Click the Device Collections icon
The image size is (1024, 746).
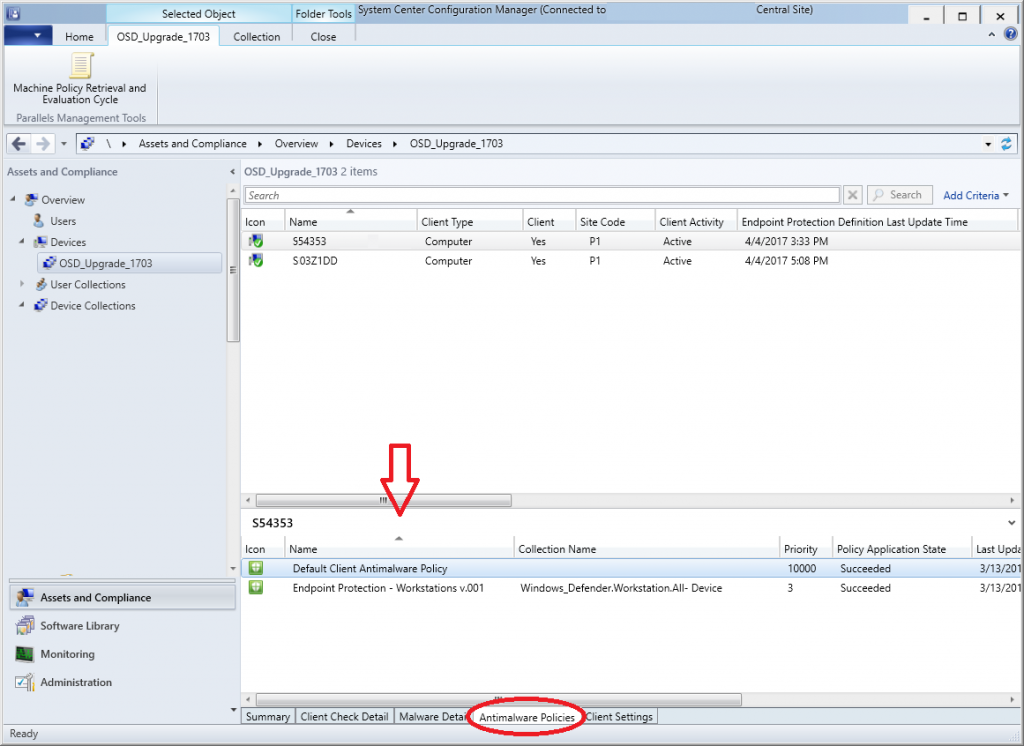point(40,305)
